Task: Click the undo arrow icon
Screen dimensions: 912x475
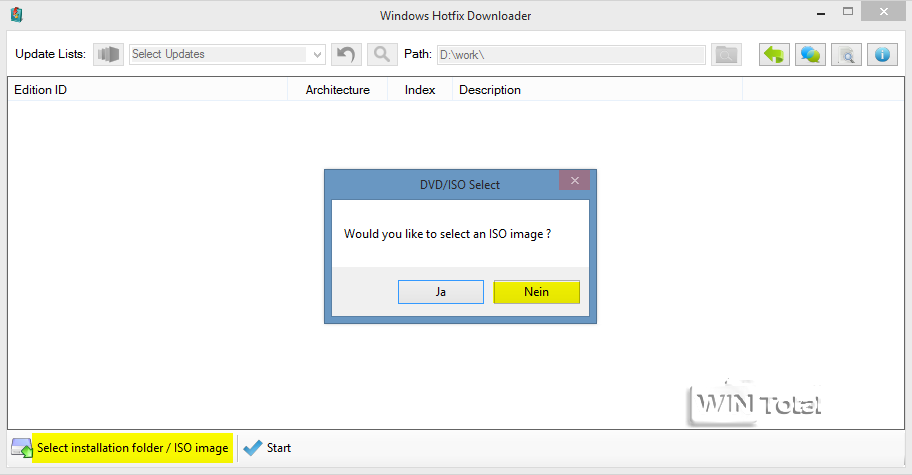Action: [346, 55]
